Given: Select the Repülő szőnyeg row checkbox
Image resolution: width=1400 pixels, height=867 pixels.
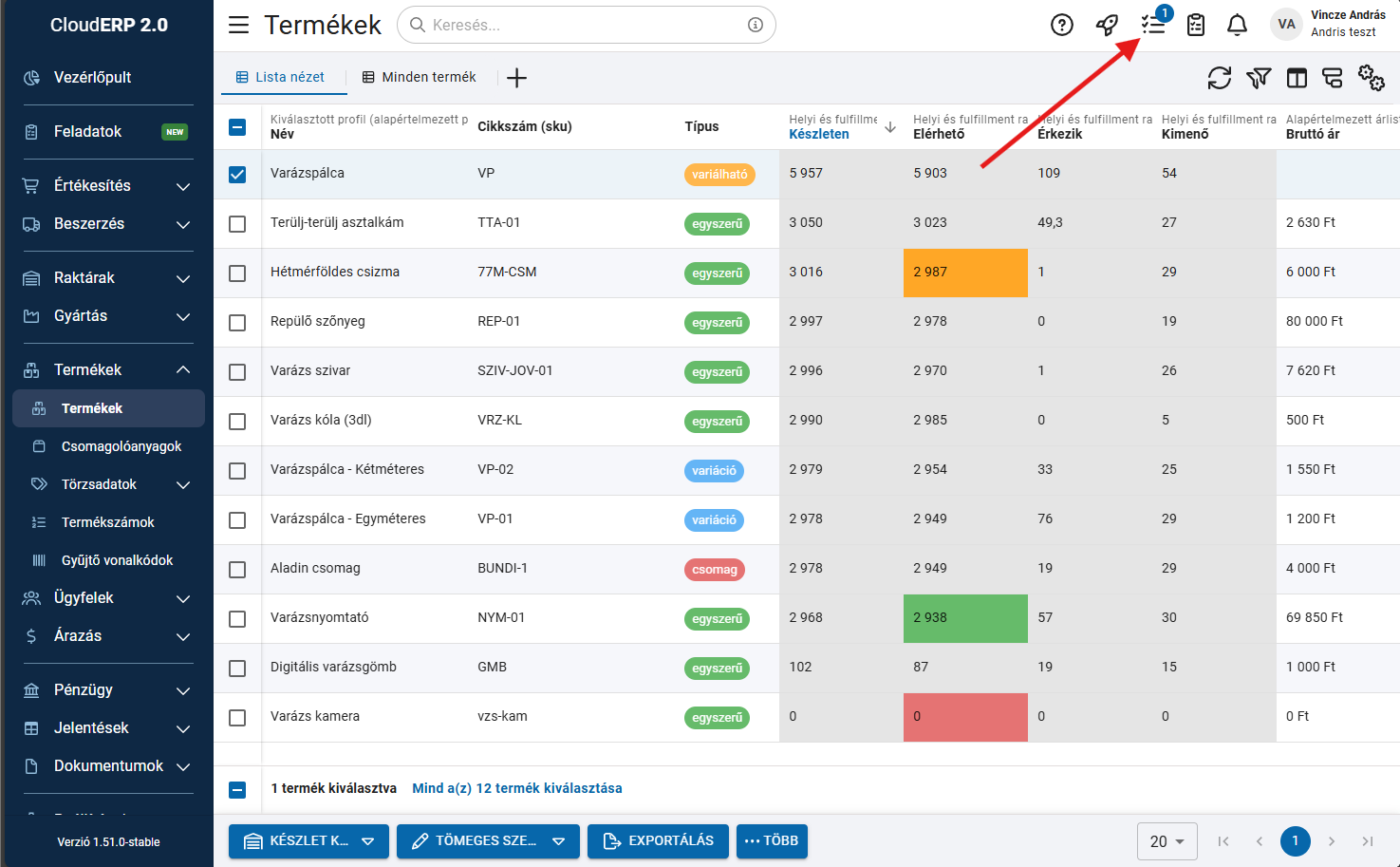Looking at the screenshot, I should pos(237,323).
